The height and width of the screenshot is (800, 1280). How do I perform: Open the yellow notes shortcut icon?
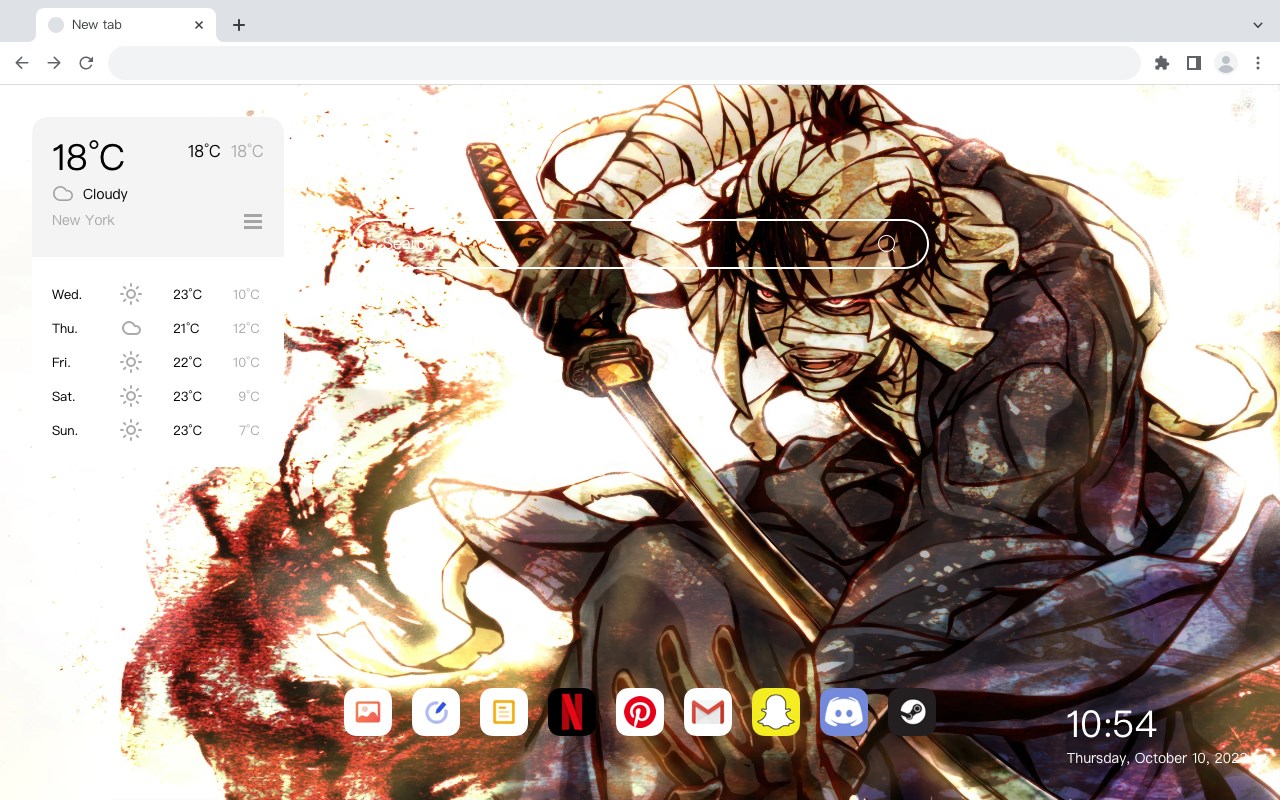click(504, 712)
